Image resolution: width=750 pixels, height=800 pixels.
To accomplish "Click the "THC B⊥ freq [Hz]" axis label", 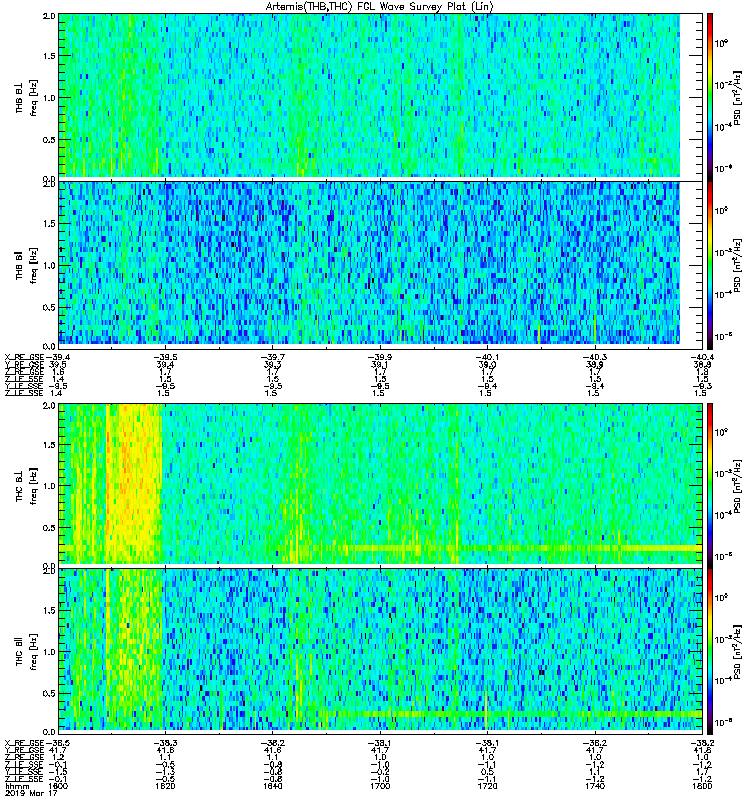I will coord(27,486).
